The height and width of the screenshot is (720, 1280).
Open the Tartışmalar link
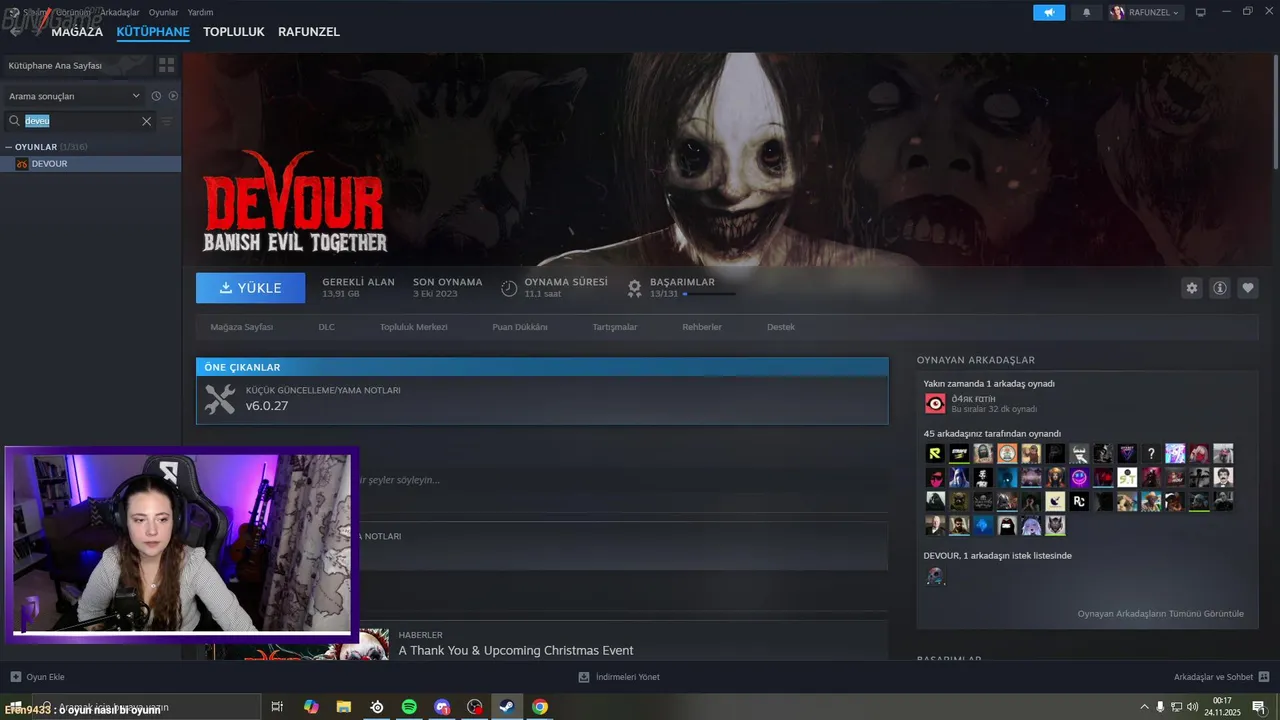pos(615,327)
